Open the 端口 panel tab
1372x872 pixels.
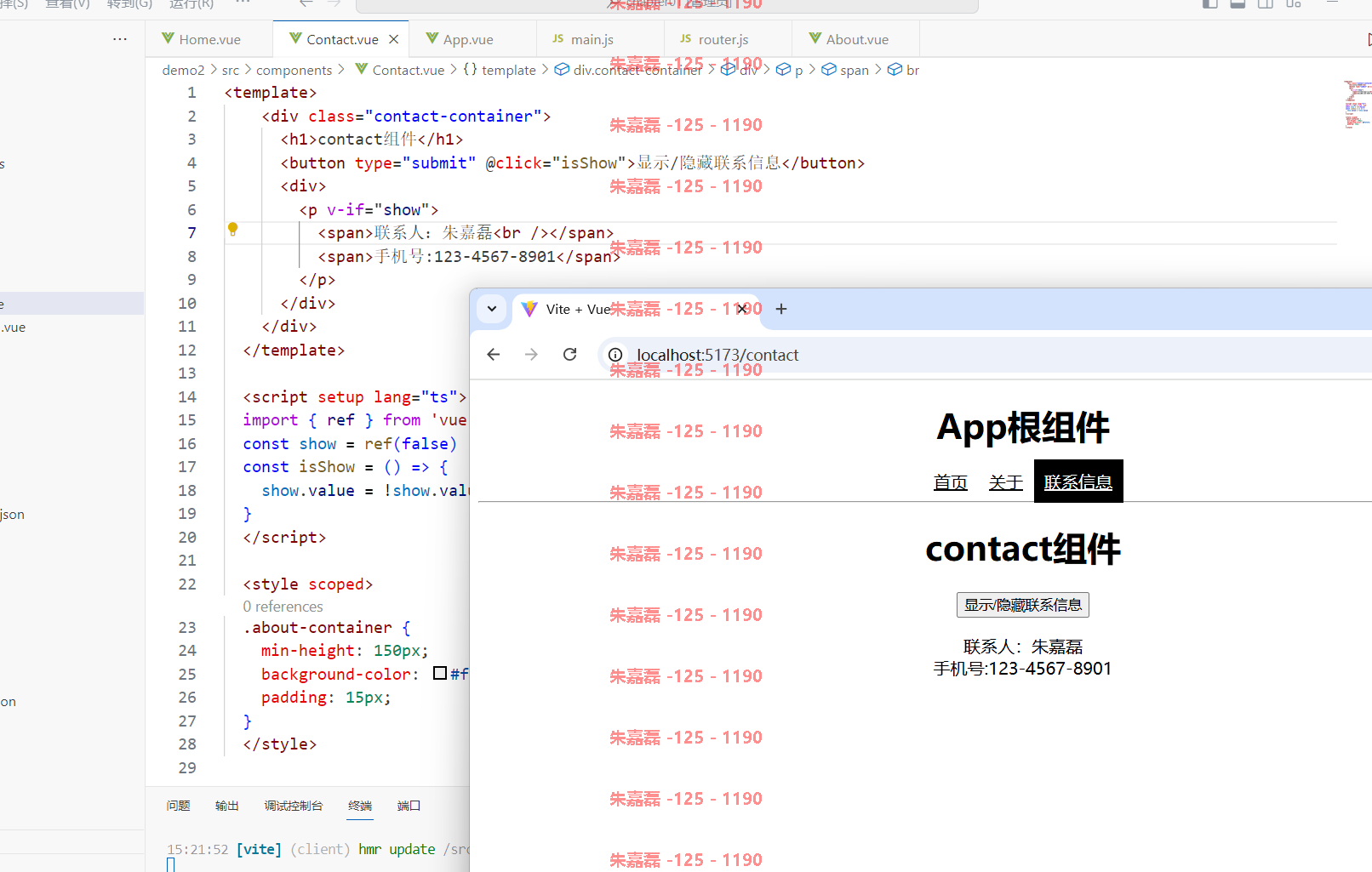coord(409,806)
